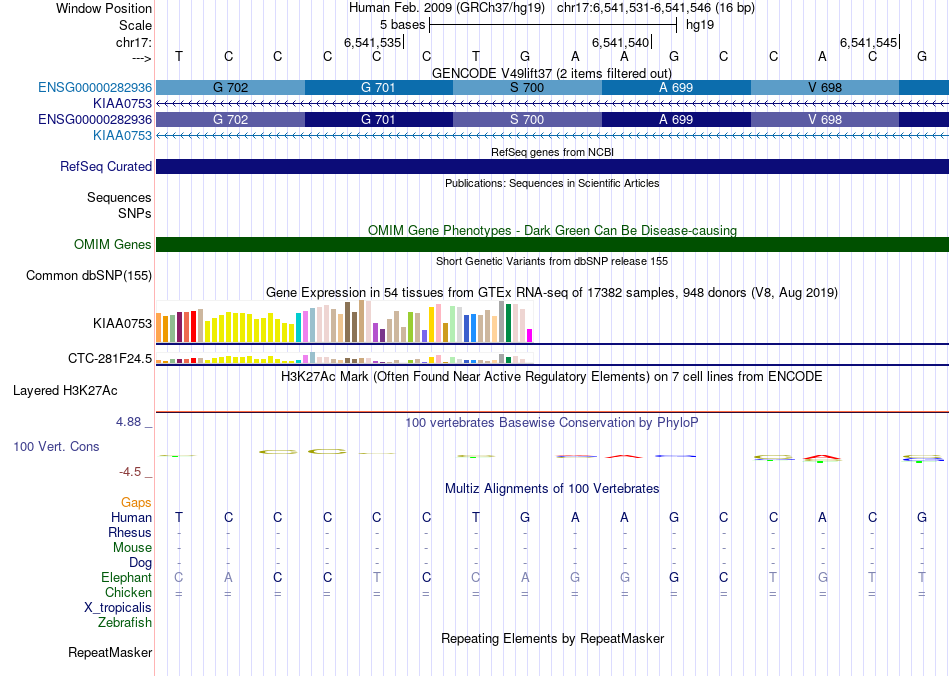950x676 pixels.
Task: Click the dark-blue ENSG00000282936 gene label
Action: click(x=95, y=119)
